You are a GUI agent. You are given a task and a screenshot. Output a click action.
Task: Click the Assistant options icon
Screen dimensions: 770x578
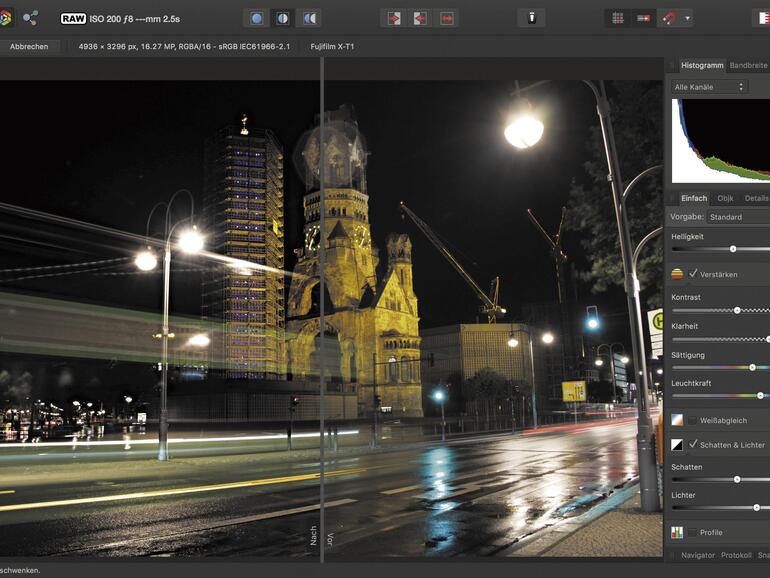coord(532,18)
